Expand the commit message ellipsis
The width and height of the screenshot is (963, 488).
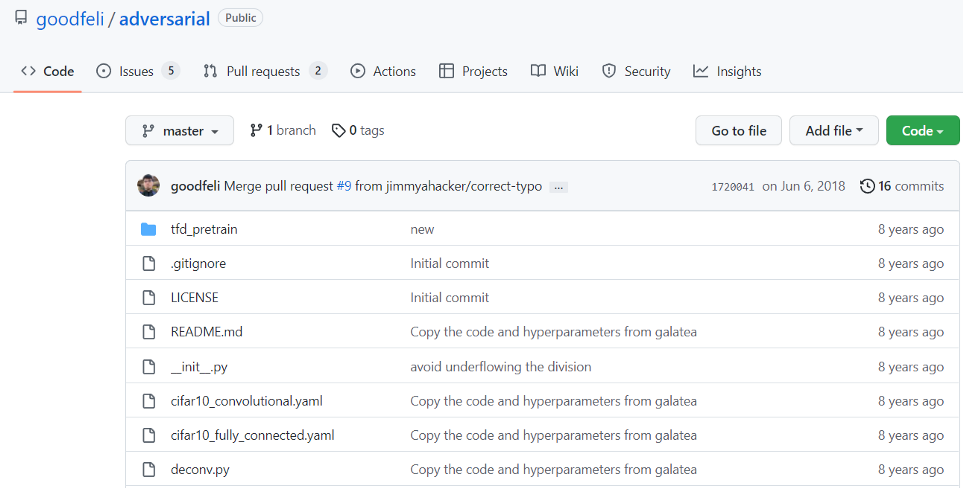[558, 187]
